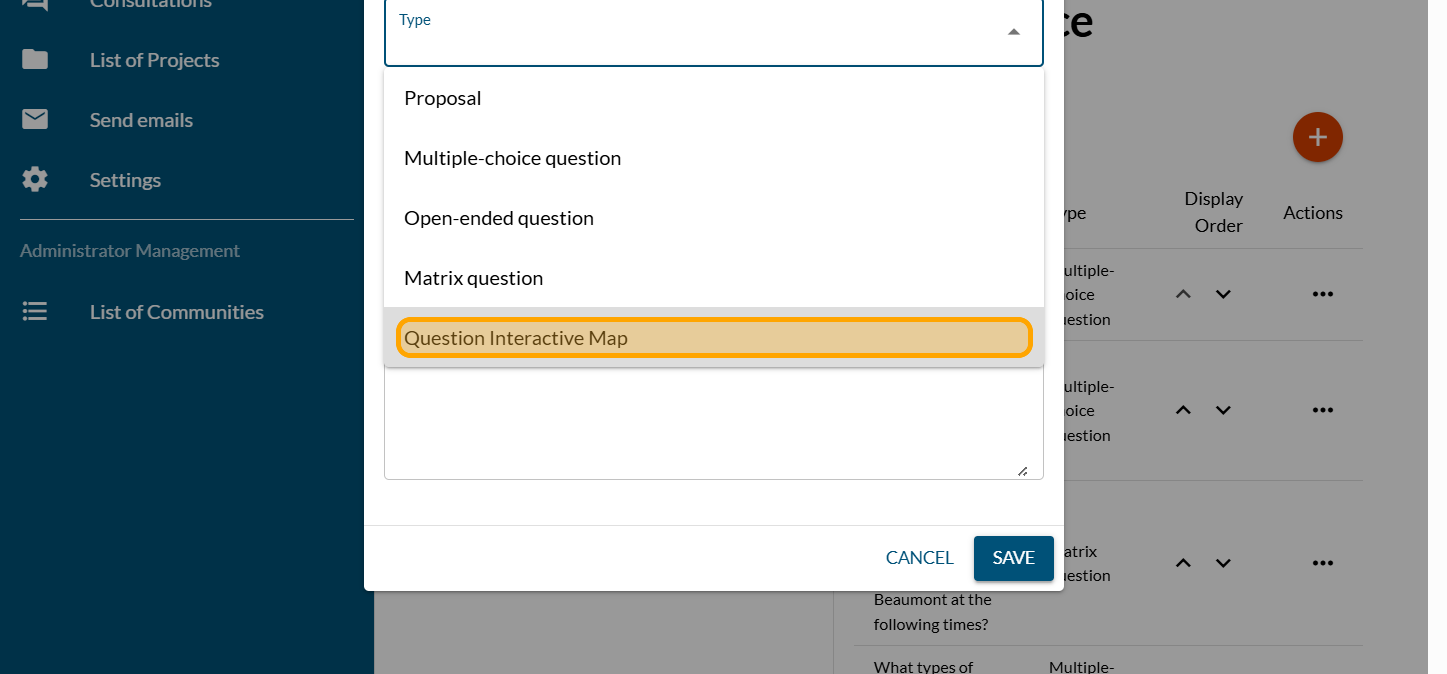
Task: Open actions menu for third table row
Action: click(x=1322, y=563)
